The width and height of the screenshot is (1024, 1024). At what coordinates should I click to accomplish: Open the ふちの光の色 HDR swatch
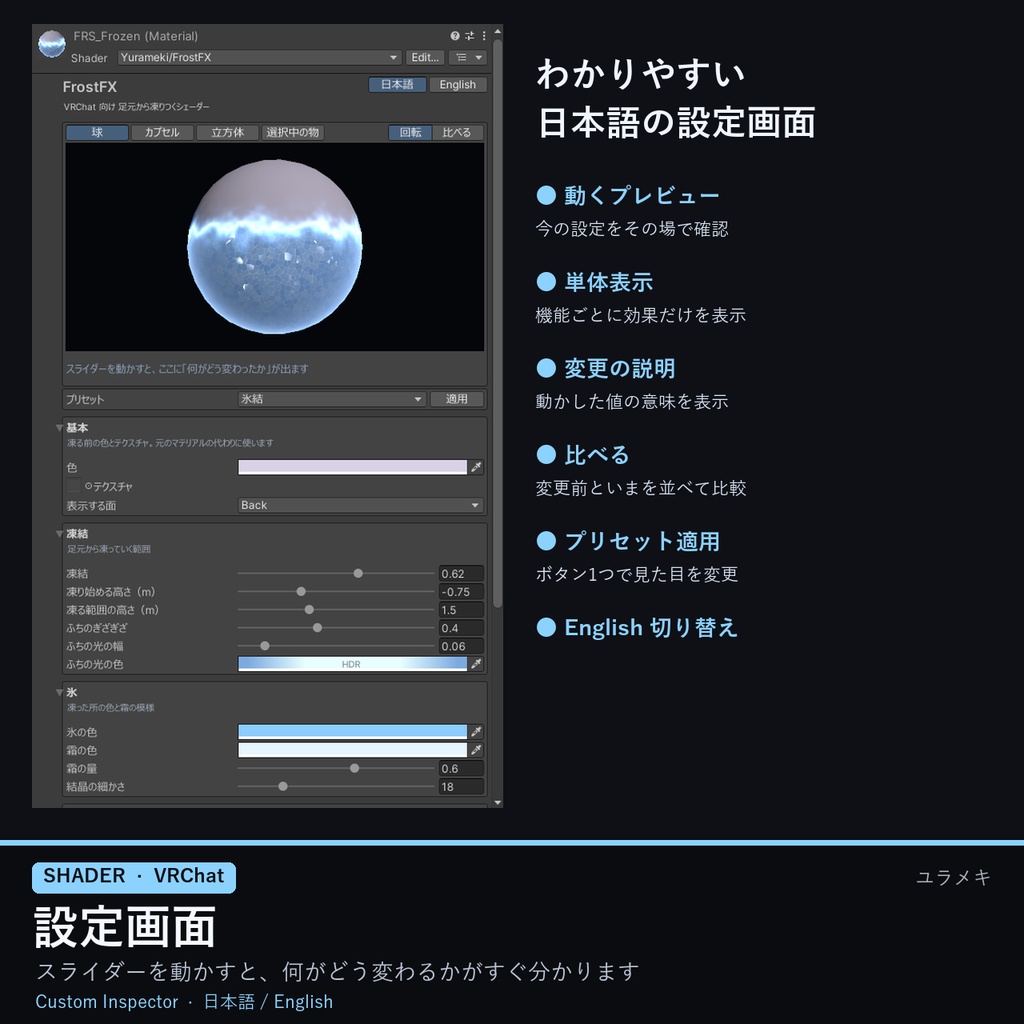(353, 664)
